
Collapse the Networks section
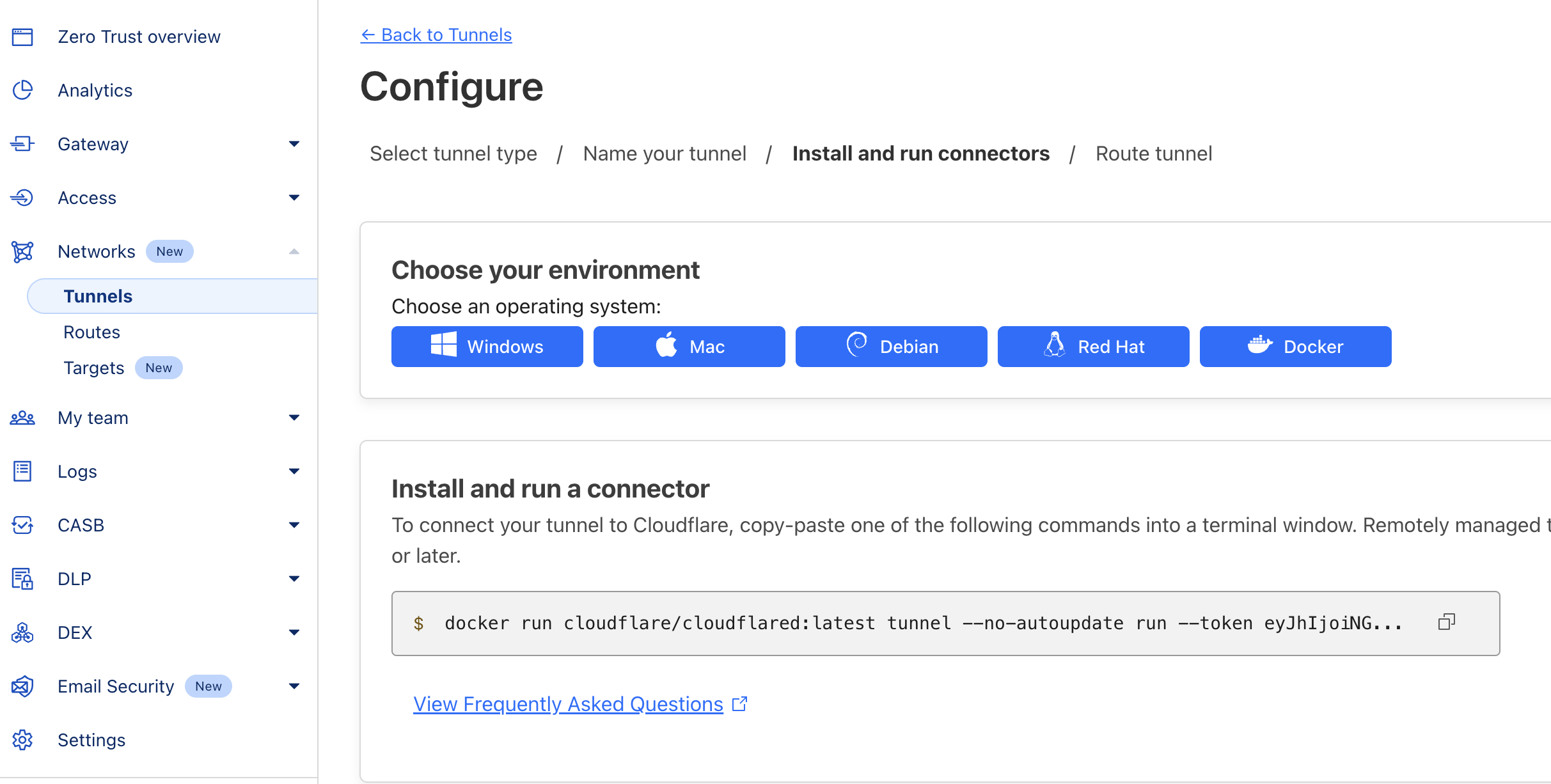(x=294, y=251)
